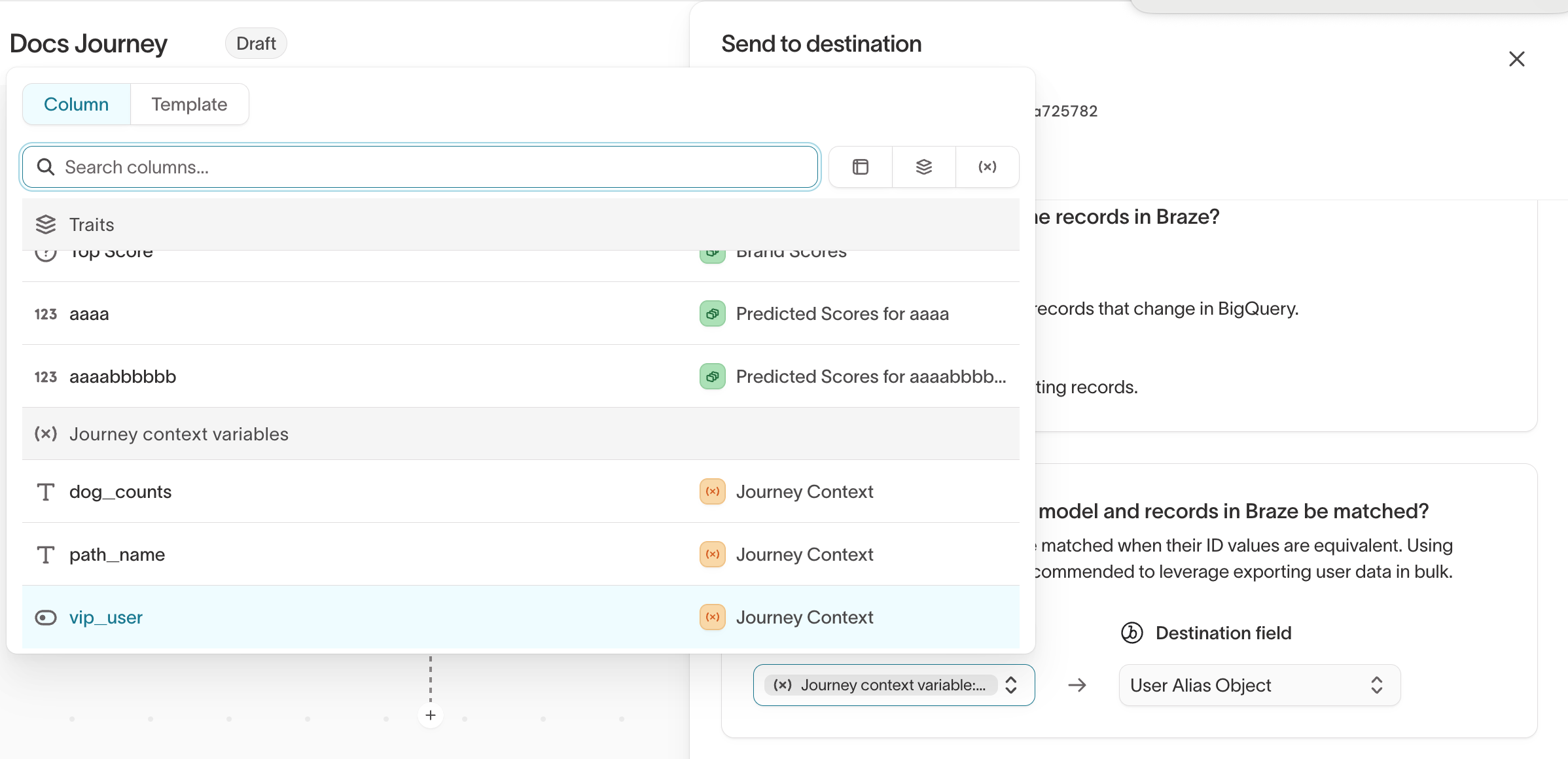The image size is (1568, 759).
Task: Switch to the Template tab
Action: (189, 104)
